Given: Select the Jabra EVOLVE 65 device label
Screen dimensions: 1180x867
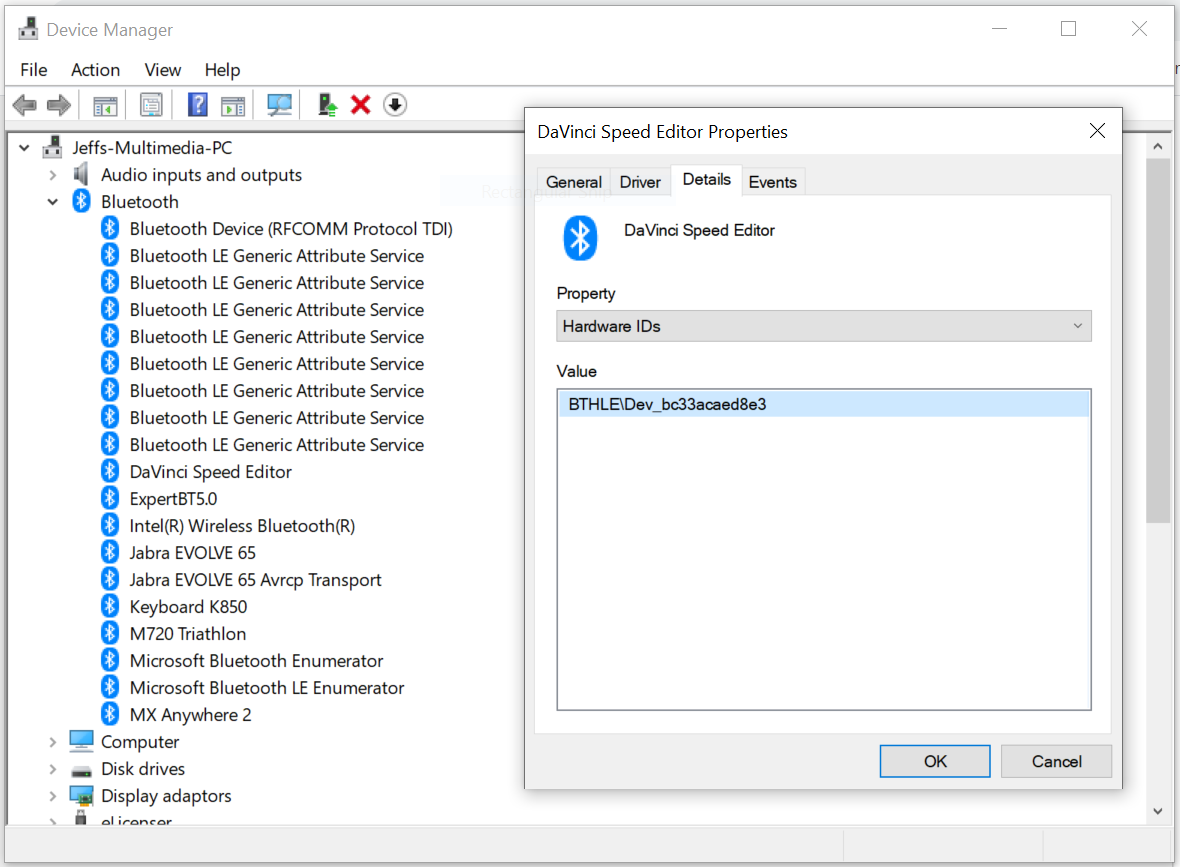Looking at the screenshot, I should coord(193,552).
